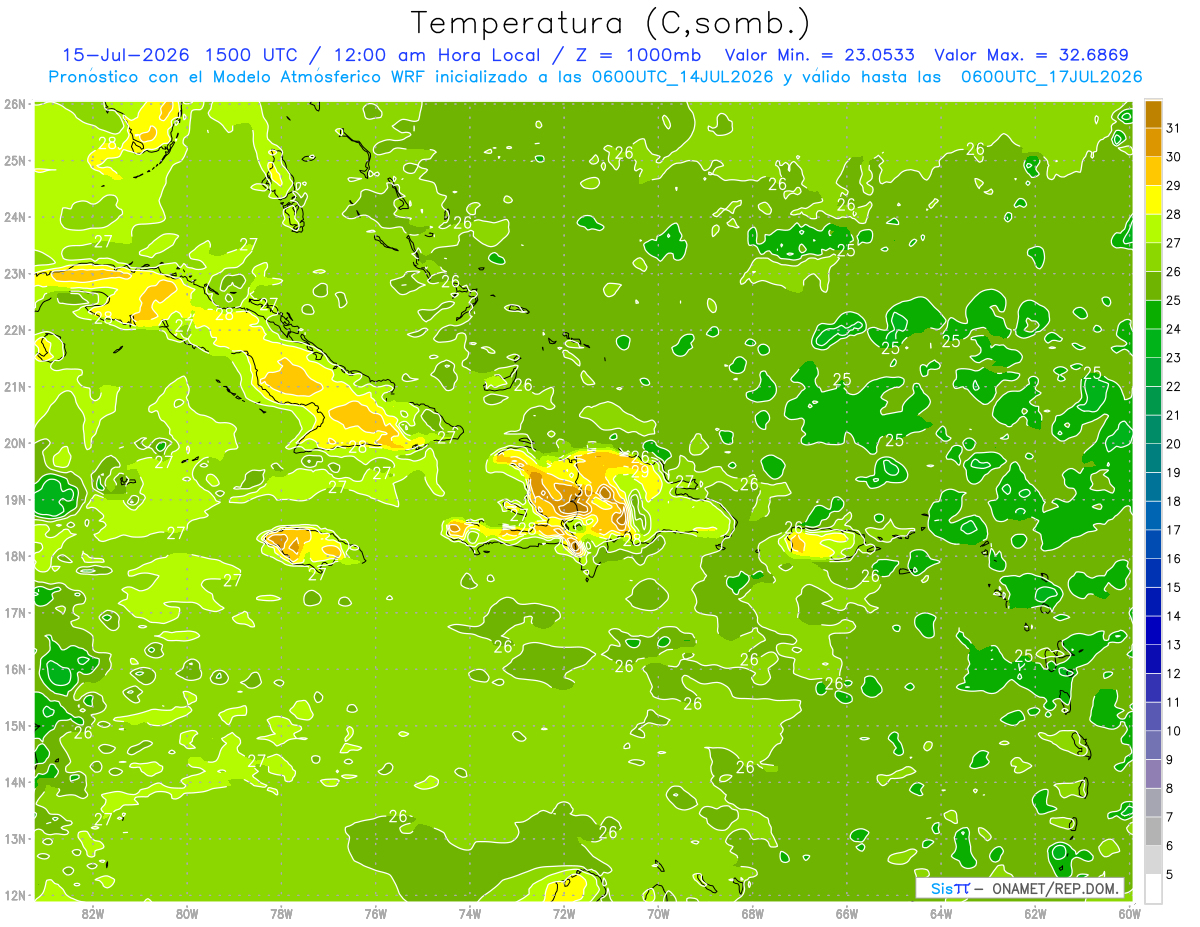Click the color scale value 22

click(1173, 386)
